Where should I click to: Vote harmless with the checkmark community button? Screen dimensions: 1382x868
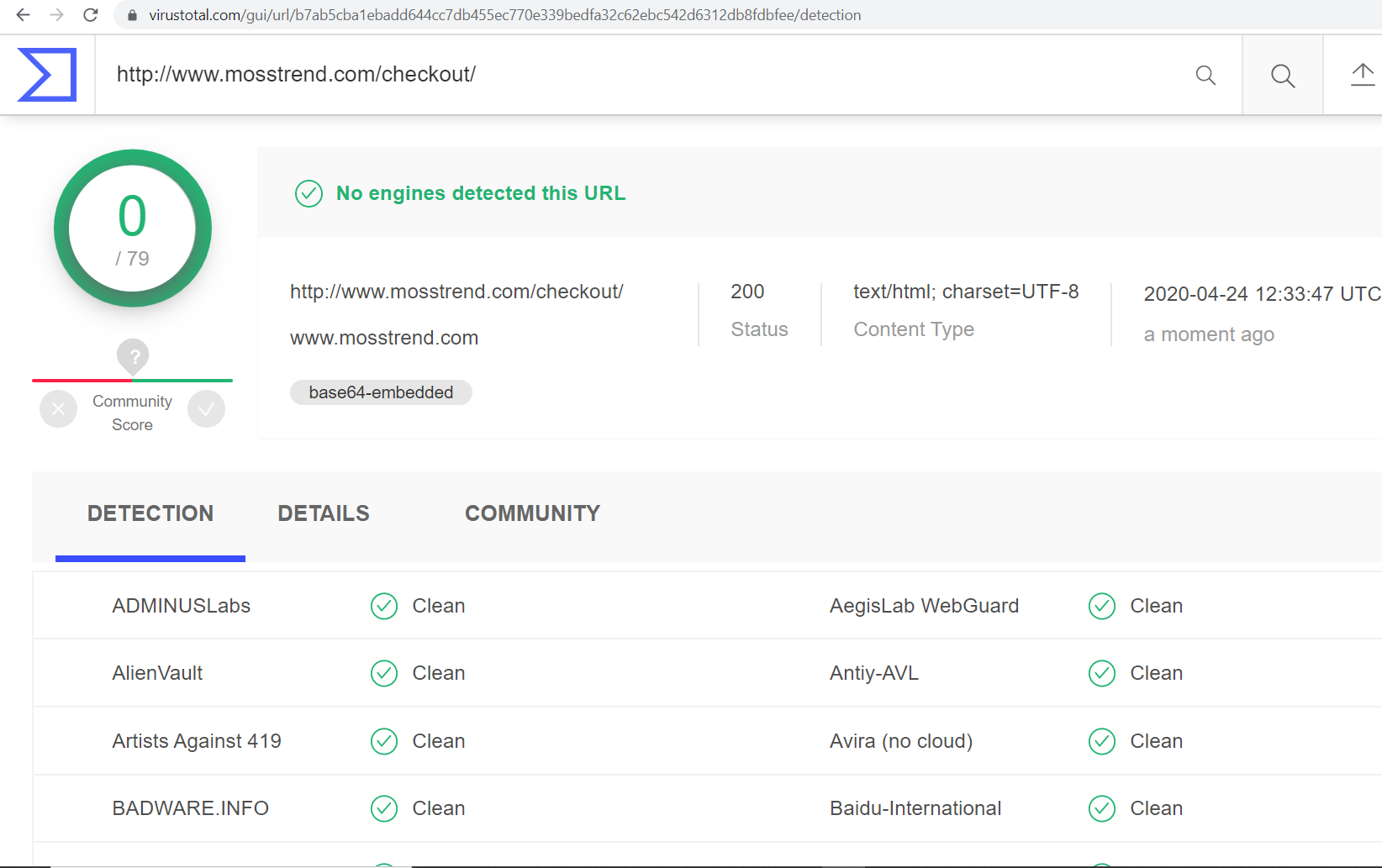(206, 409)
